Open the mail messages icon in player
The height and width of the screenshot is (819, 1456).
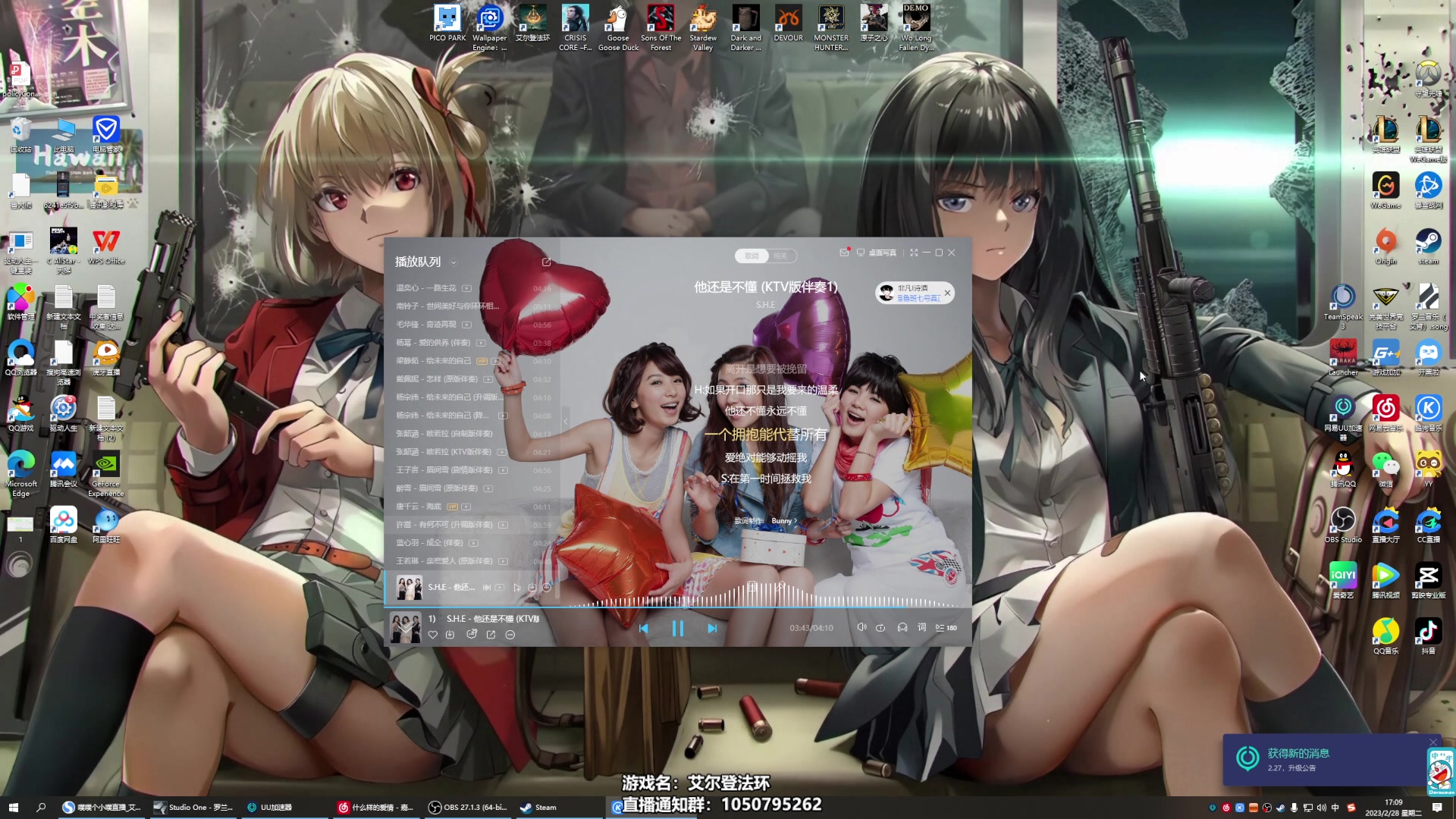[x=844, y=253]
